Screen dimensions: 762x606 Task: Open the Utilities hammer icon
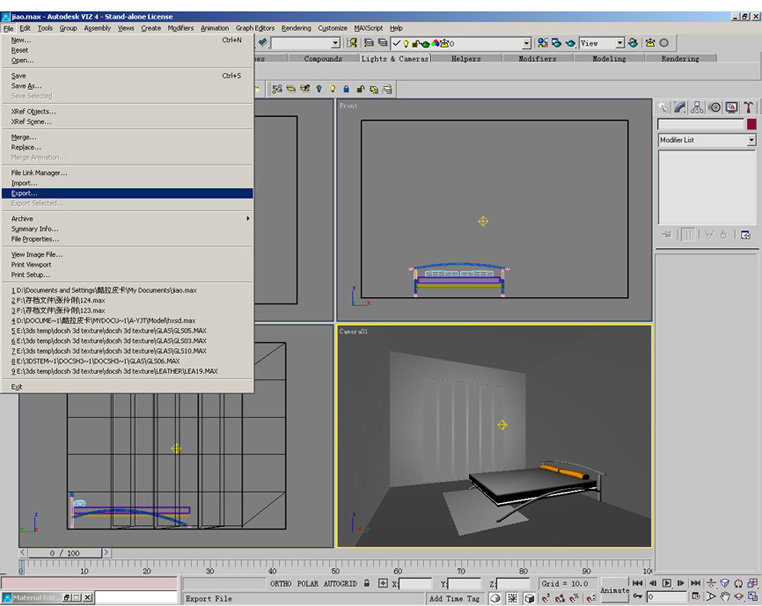[748, 107]
